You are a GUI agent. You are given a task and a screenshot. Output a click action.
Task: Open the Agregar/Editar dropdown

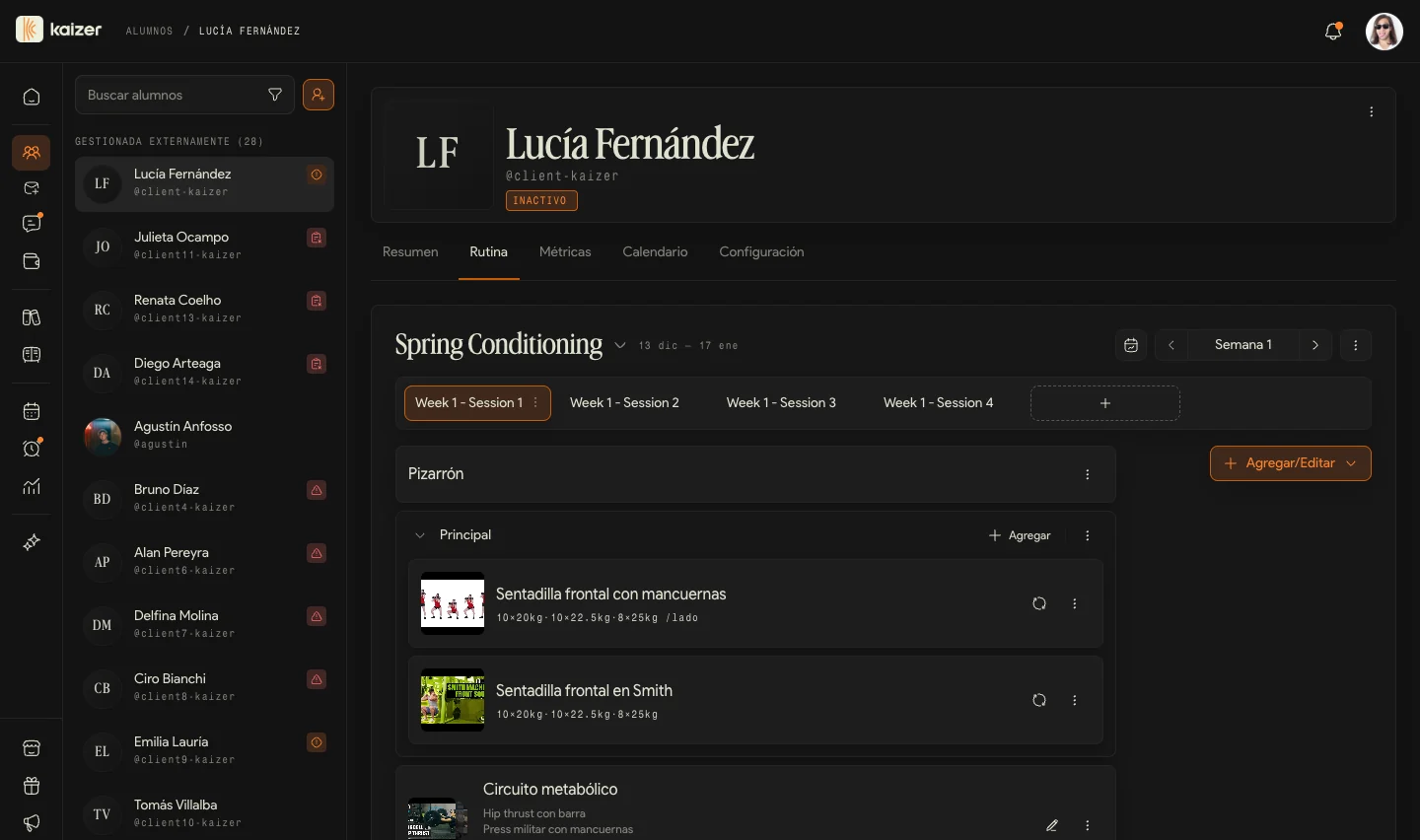coord(1291,463)
